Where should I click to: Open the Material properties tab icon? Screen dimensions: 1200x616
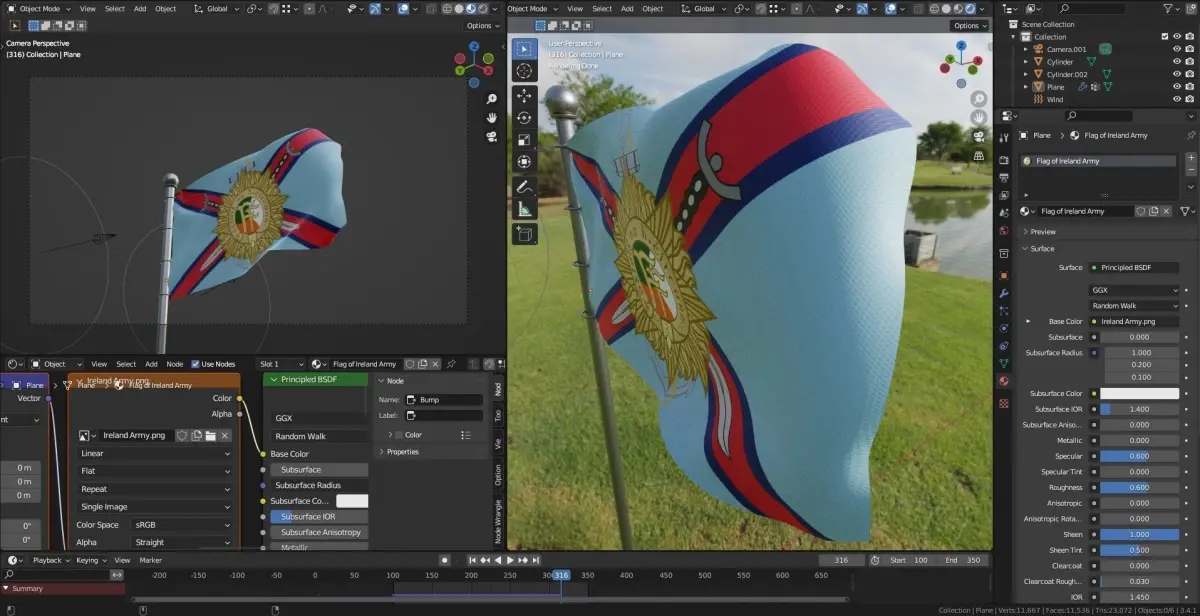pos(1004,381)
